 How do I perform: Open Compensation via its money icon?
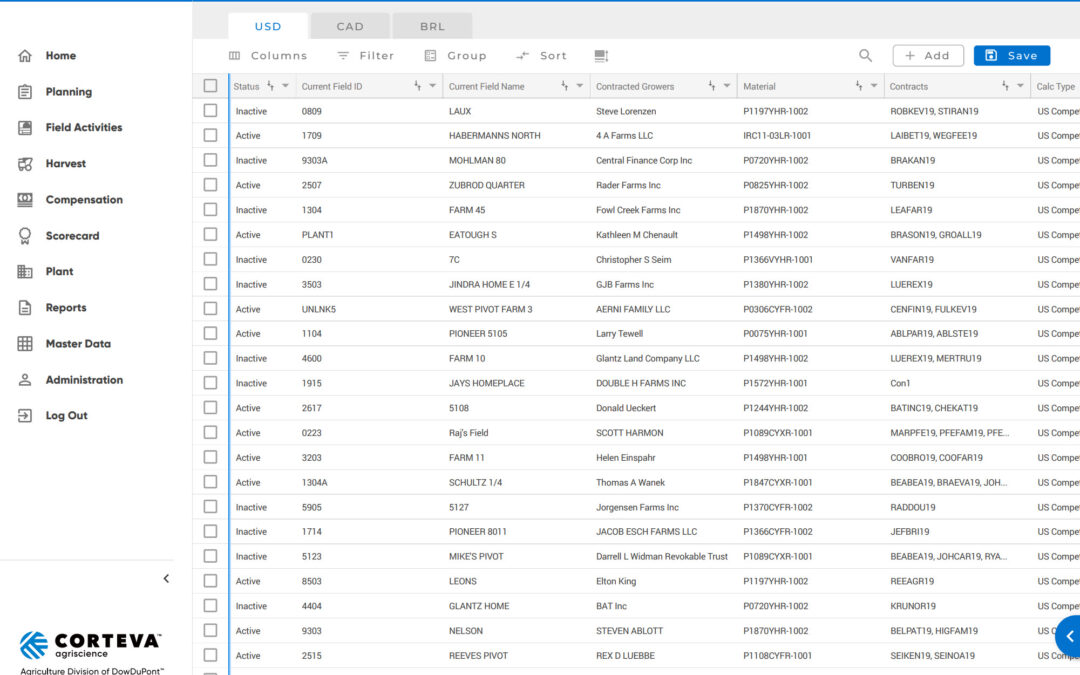25,200
